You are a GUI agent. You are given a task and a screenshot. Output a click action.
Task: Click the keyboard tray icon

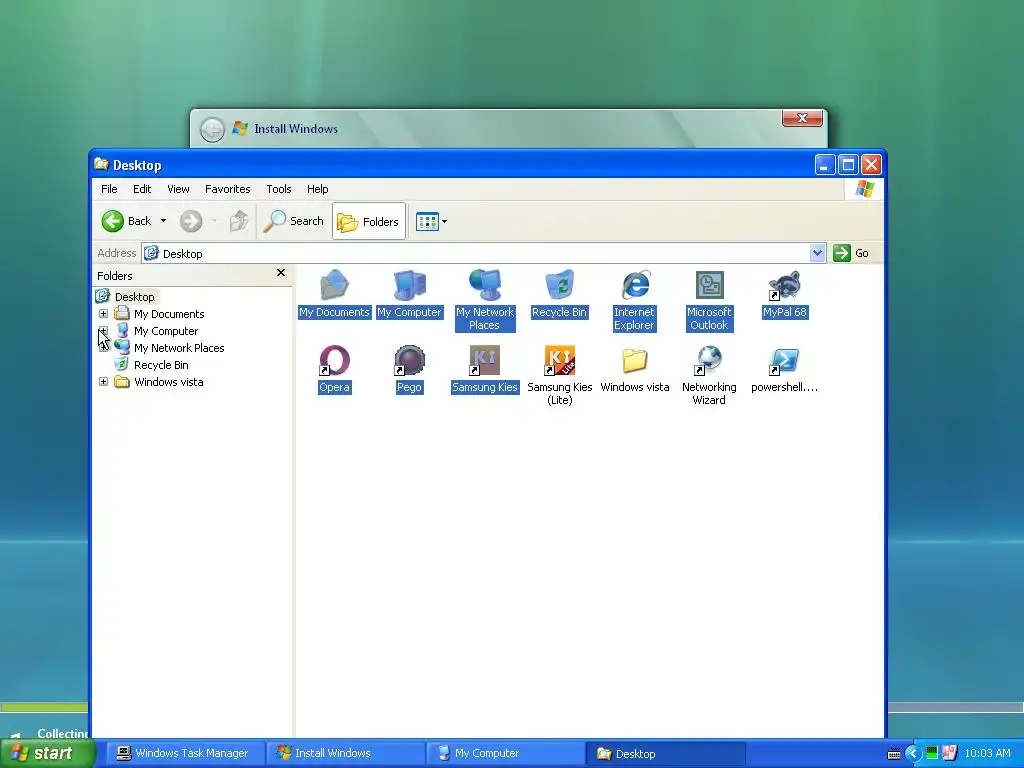[894, 754]
